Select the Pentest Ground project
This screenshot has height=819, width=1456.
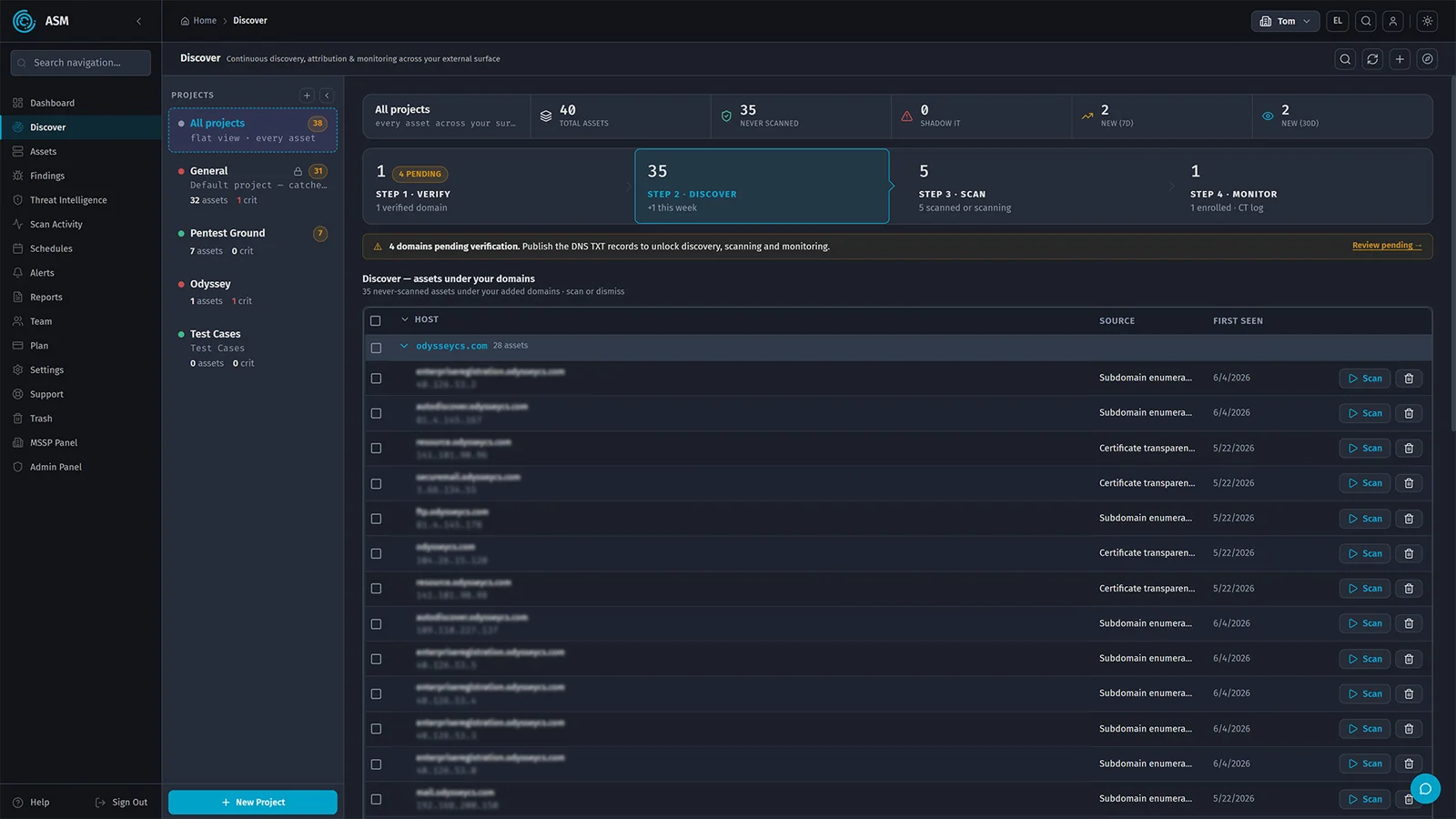point(253,241)
